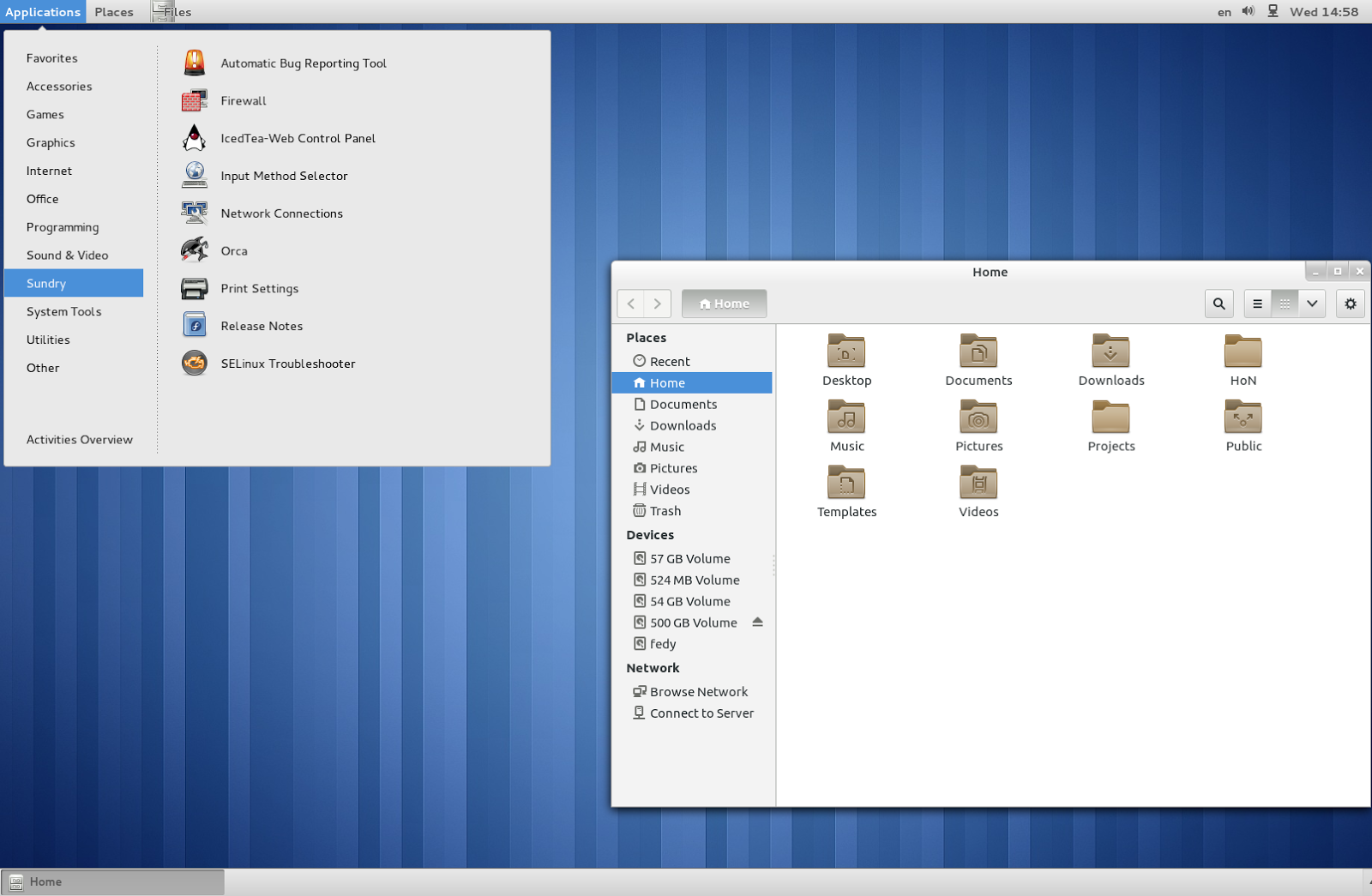Open the Input Method Selector
Image resolution: width=1372 pixels, height=896 pixels.
[x=284, y=176]
